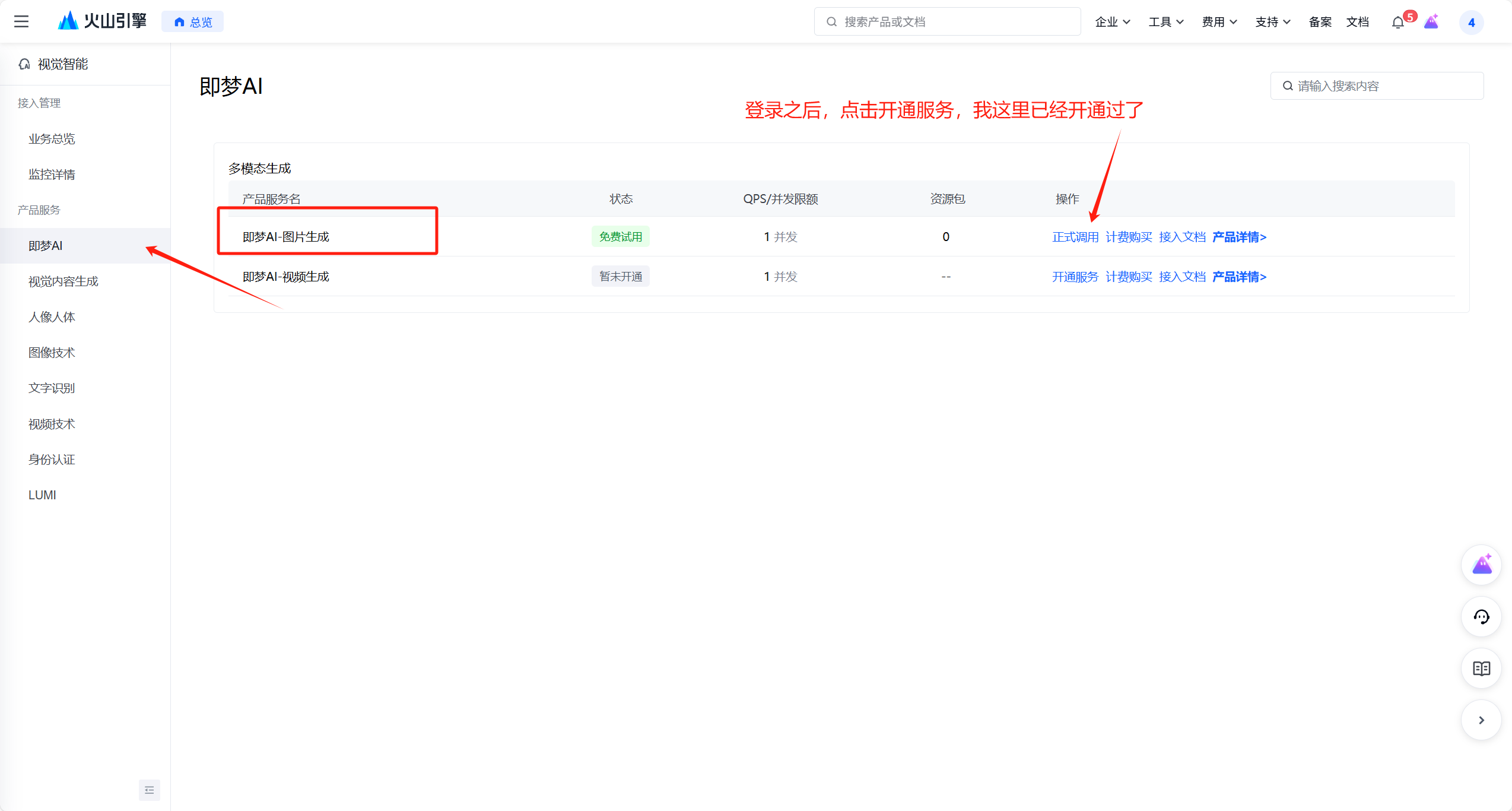
Task: Click 计费购买 for 即梦AI-图片生成
Action: (x=1129, y=237)
